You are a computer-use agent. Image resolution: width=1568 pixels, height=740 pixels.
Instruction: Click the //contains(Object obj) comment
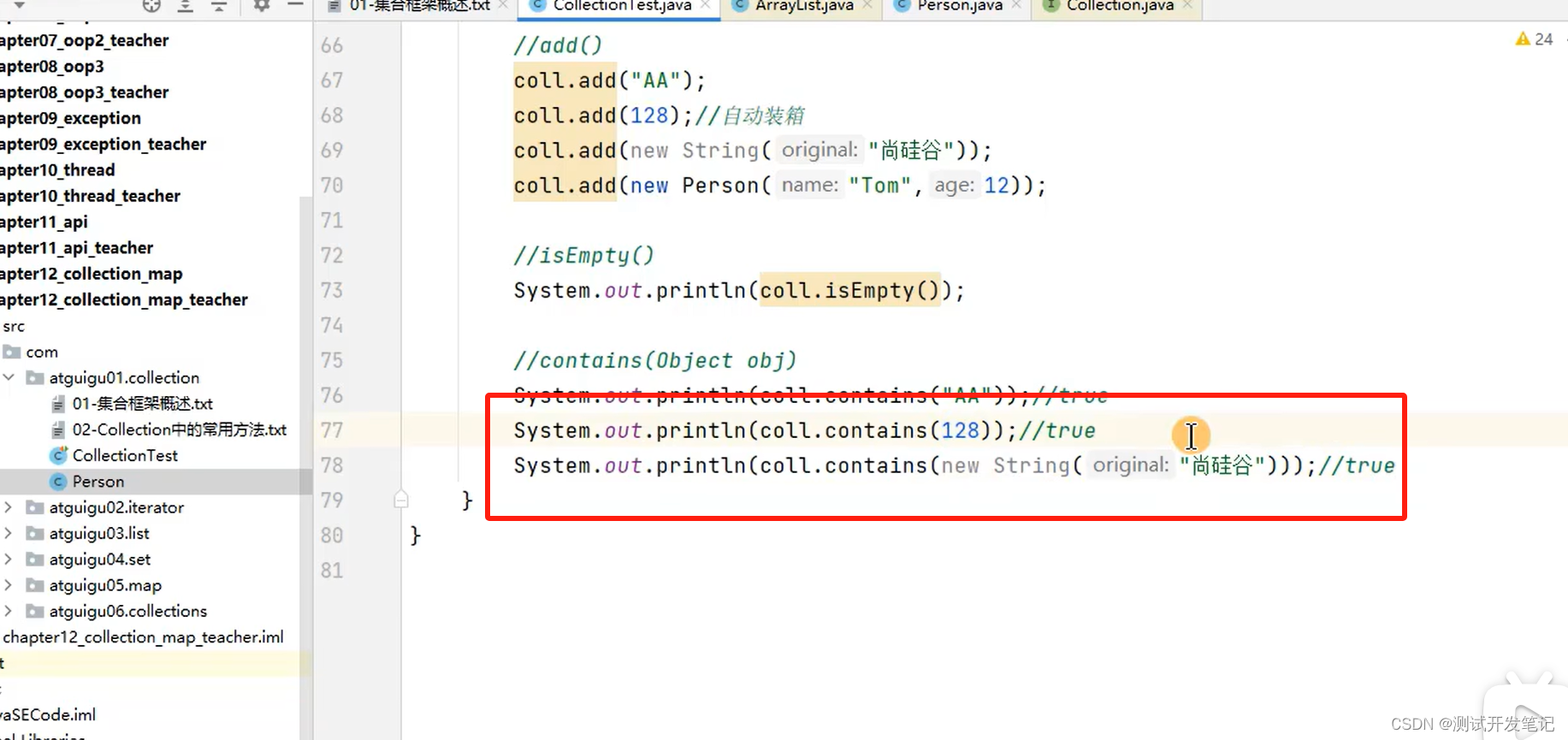(655, 361)
